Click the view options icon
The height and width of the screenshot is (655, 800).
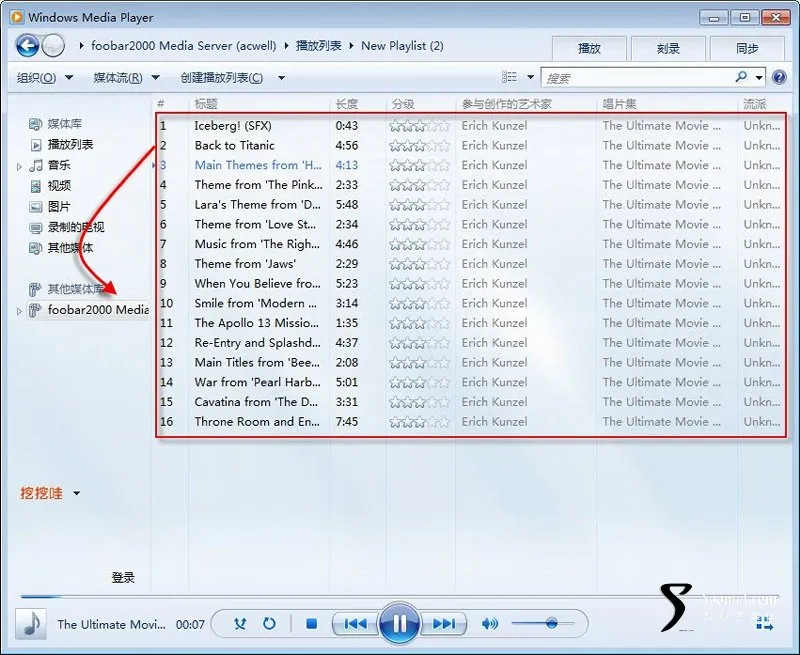click(509, 77)
